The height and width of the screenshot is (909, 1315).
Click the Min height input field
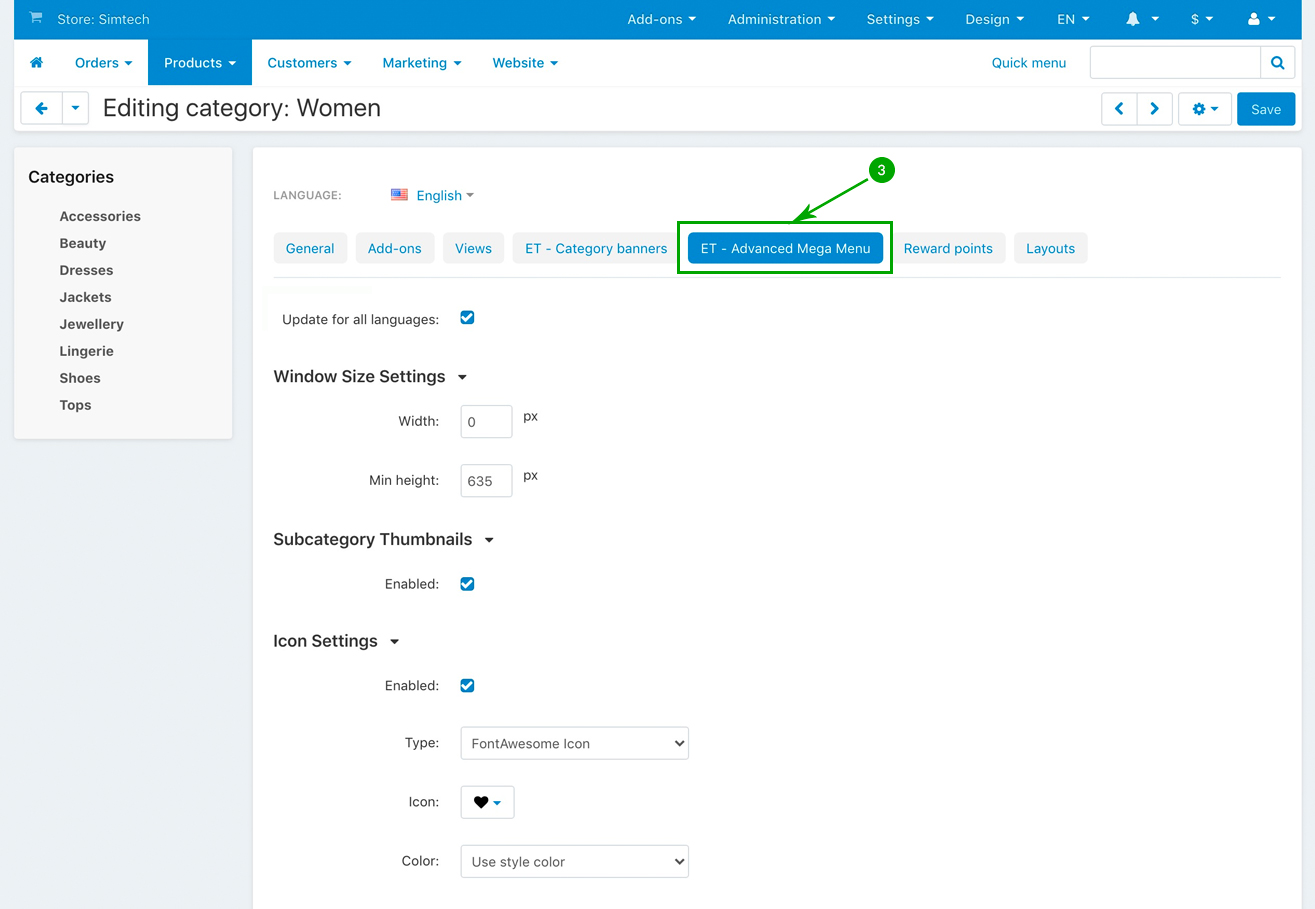[486, 481]
